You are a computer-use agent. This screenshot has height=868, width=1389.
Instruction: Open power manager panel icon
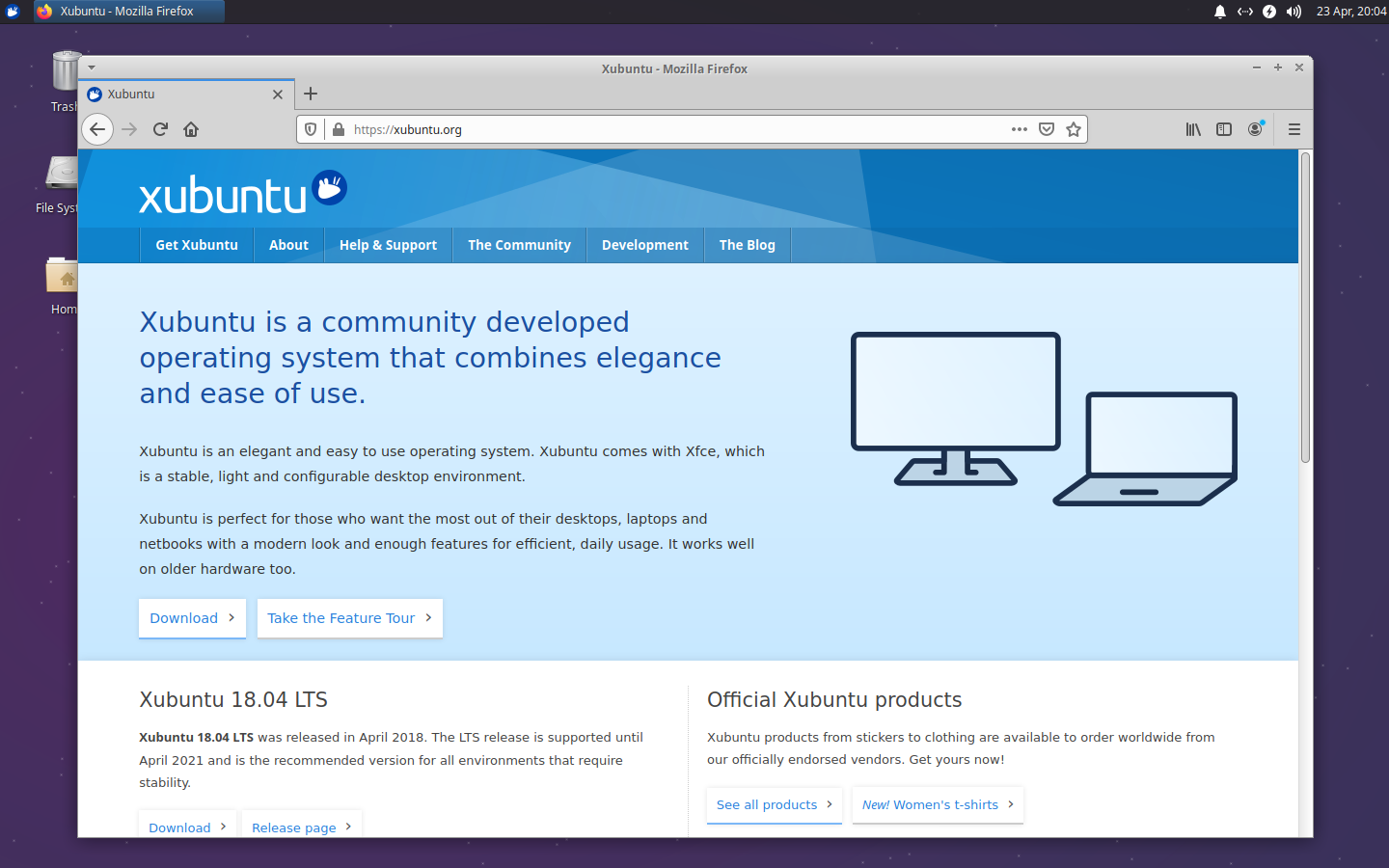click(x=1269, y=12)
